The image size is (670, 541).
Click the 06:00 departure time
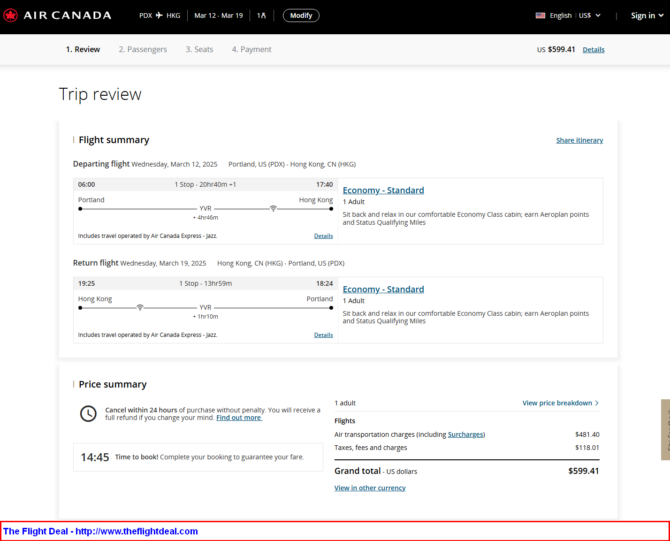(x=86, y=185)
